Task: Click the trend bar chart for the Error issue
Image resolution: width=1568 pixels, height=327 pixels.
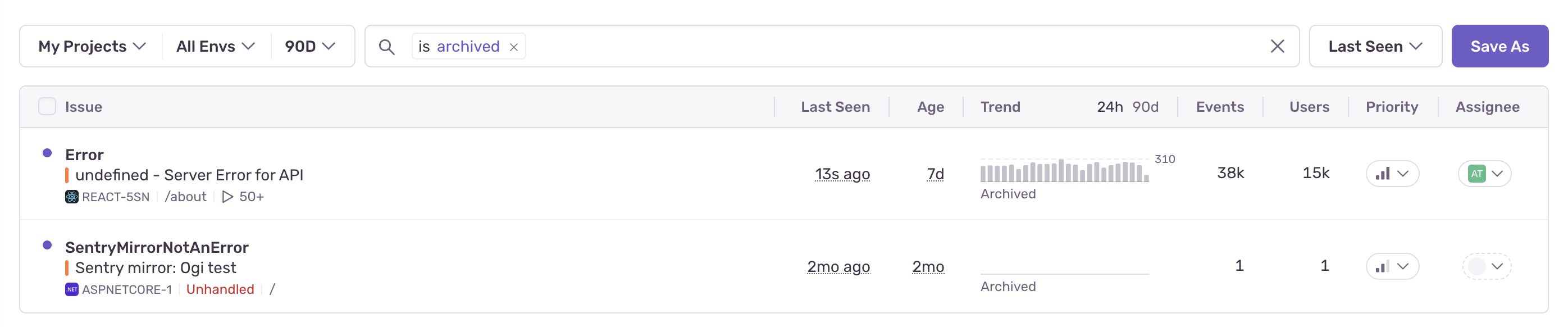Action: 1064,171
